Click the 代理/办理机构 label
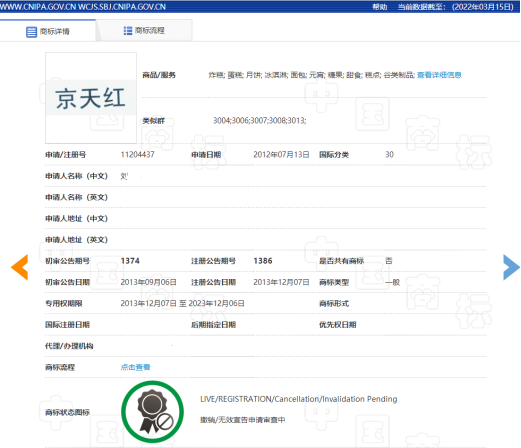Image resolution: width=521 pixels, height=448 pixels. coord(69,346)
